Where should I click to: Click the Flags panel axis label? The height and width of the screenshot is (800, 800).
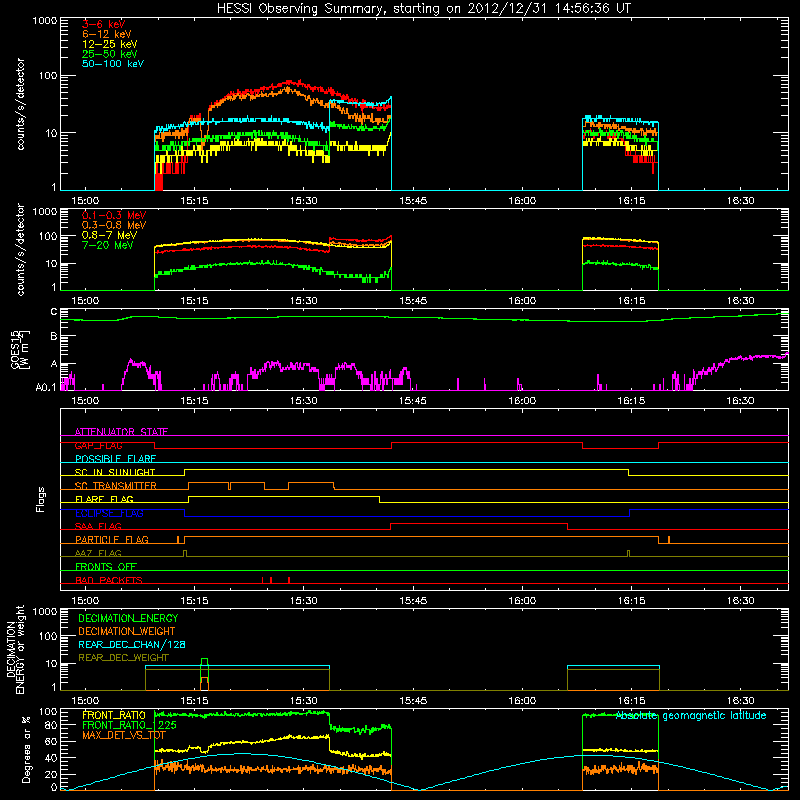pyautogui.click(x=41, y=499)
